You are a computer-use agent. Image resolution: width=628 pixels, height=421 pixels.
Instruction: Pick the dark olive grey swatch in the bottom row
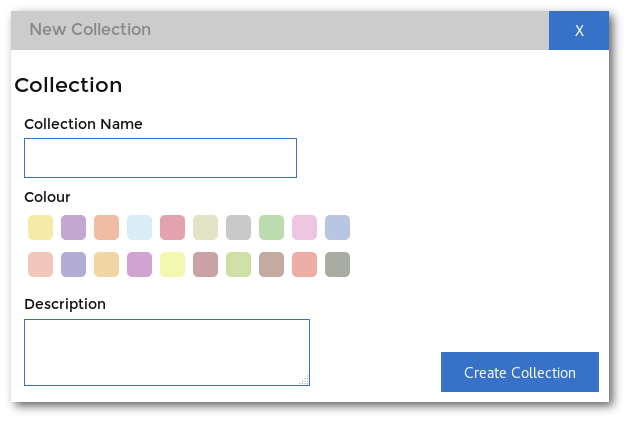337,264
